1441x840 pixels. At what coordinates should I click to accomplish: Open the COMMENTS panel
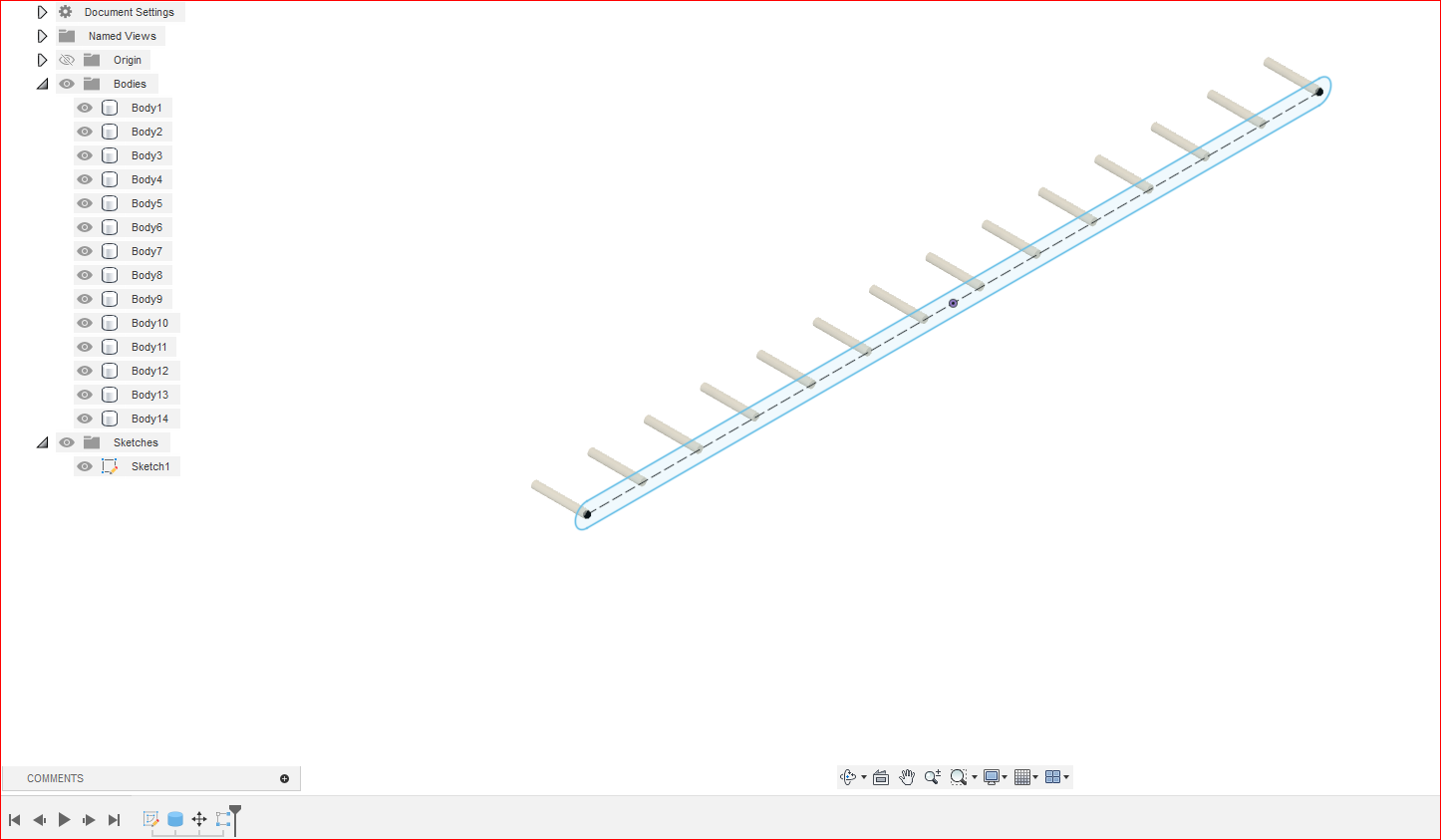[x=55, y=778]
